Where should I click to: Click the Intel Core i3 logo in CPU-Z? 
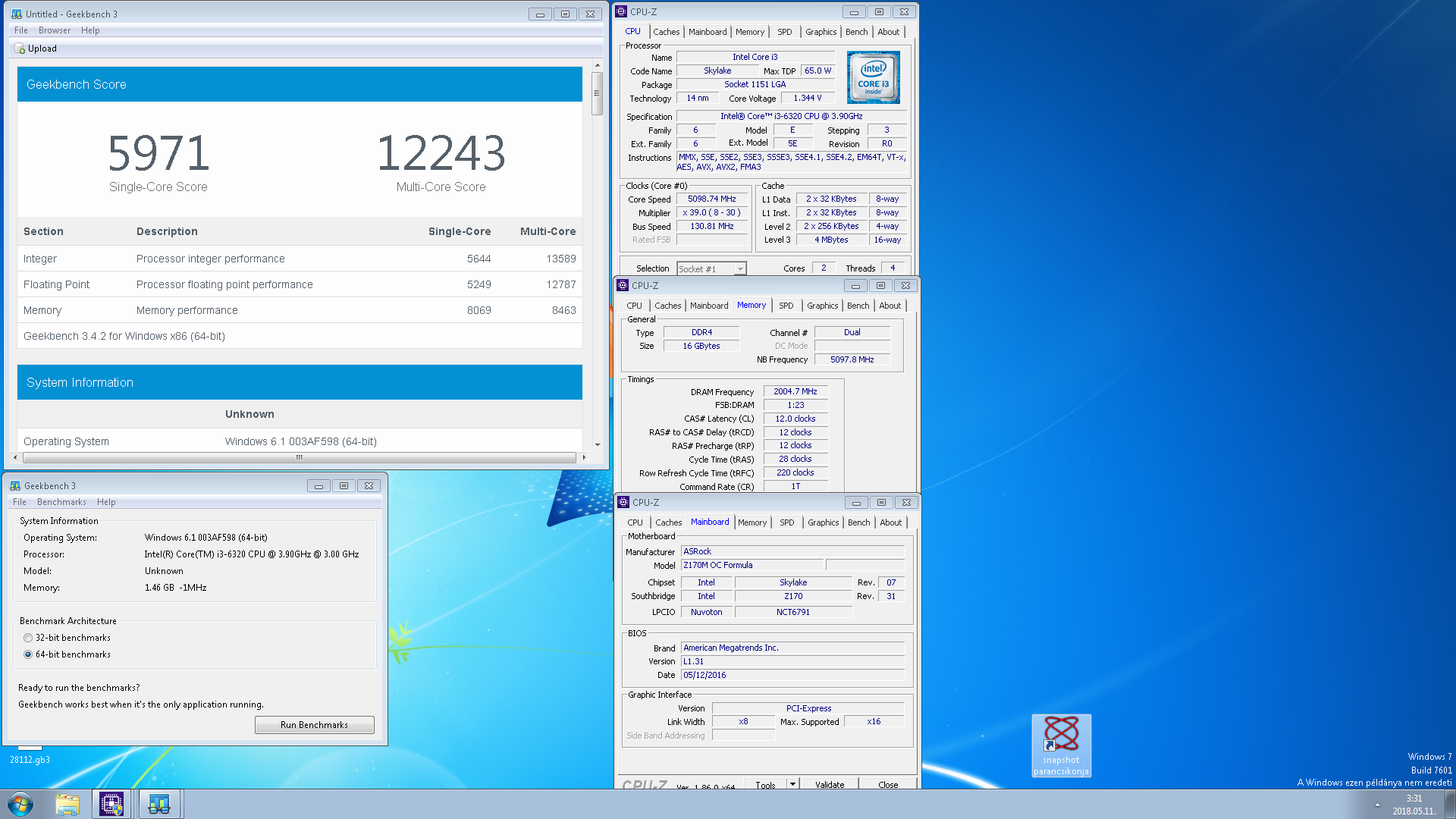(x=874, y=77)
